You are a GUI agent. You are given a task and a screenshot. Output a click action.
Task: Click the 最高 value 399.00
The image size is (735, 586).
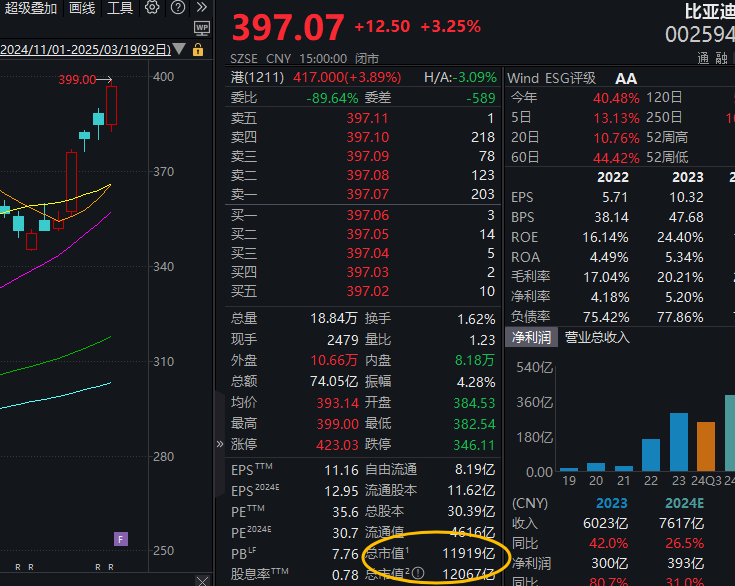(x=337, y=424)
